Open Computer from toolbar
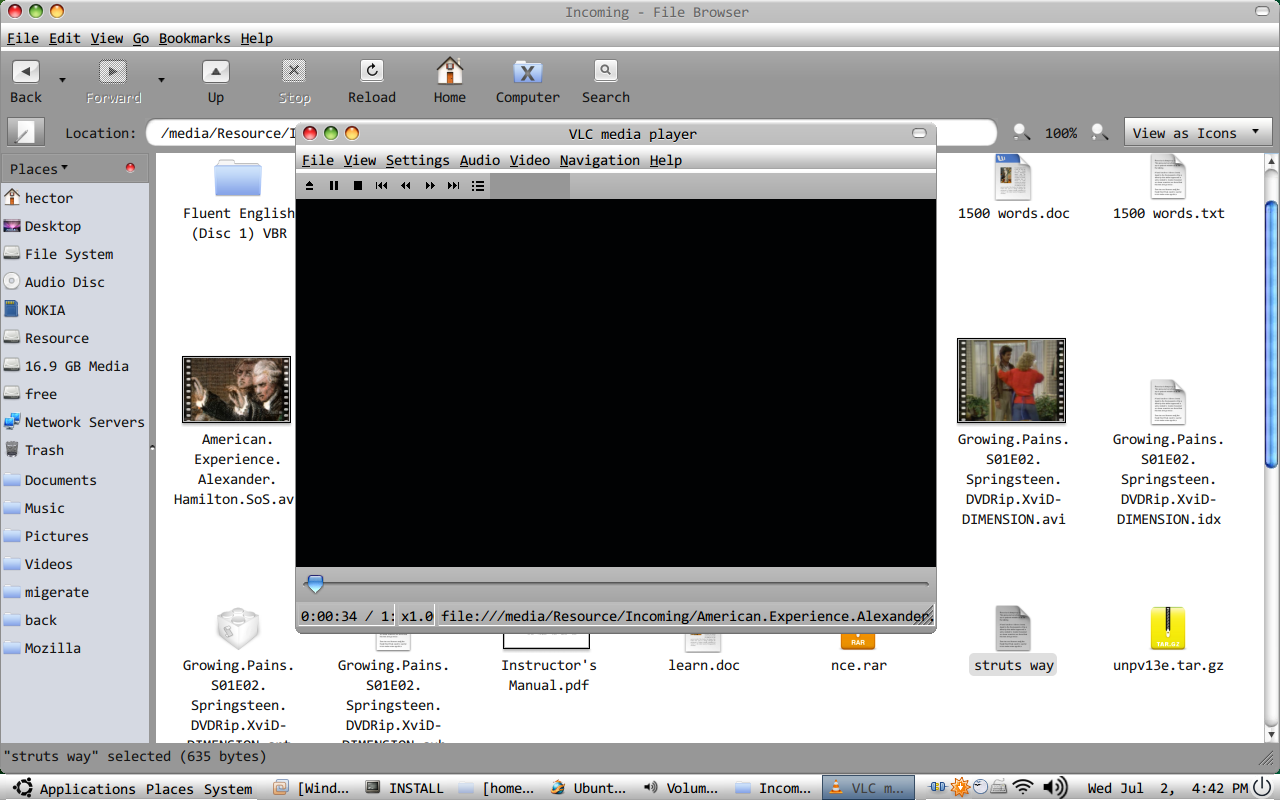Image resolution: width=1280 pixels, height=800 pixels. click(x=527, y=82)
